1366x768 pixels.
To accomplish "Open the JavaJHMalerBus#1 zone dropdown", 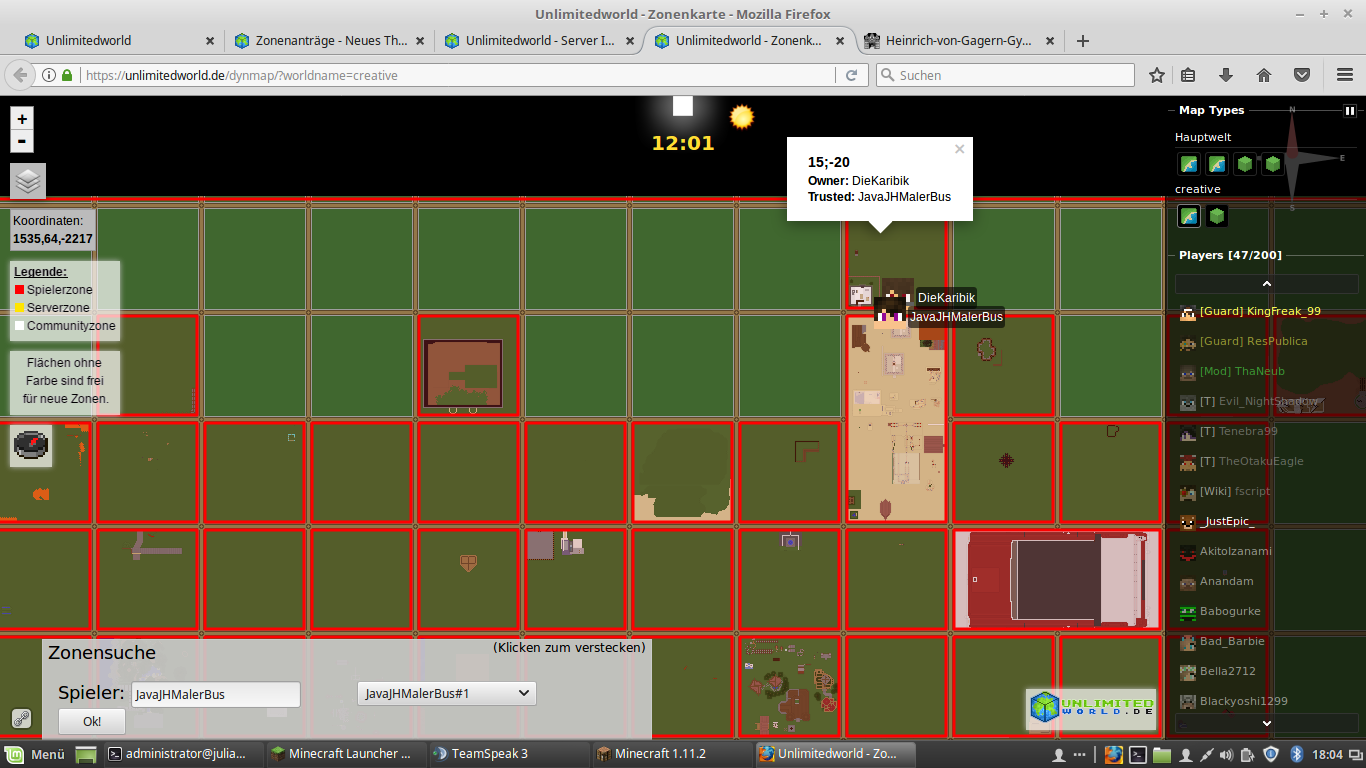I will click(x=447, y=693).
